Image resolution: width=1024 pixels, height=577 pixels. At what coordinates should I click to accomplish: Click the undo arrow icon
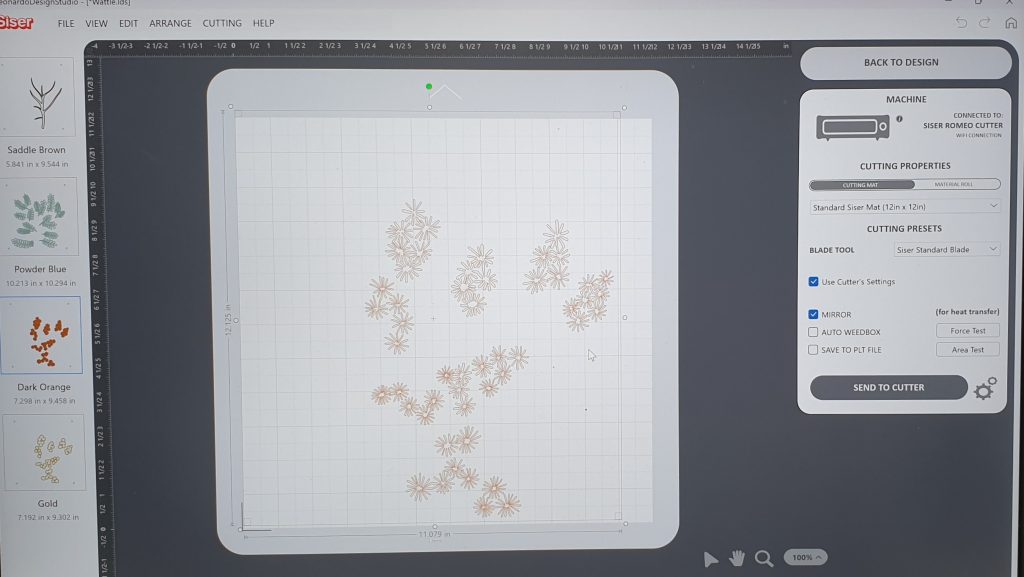961,22
